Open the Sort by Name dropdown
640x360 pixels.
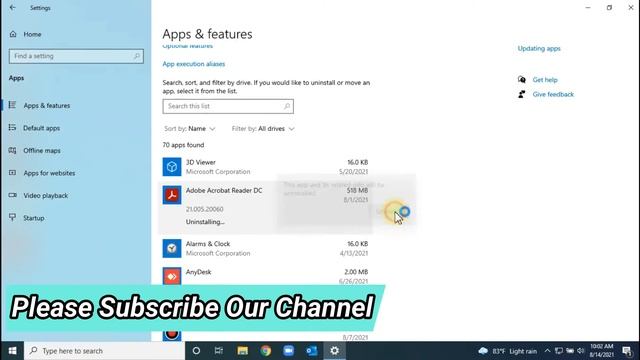click(190, 129)
